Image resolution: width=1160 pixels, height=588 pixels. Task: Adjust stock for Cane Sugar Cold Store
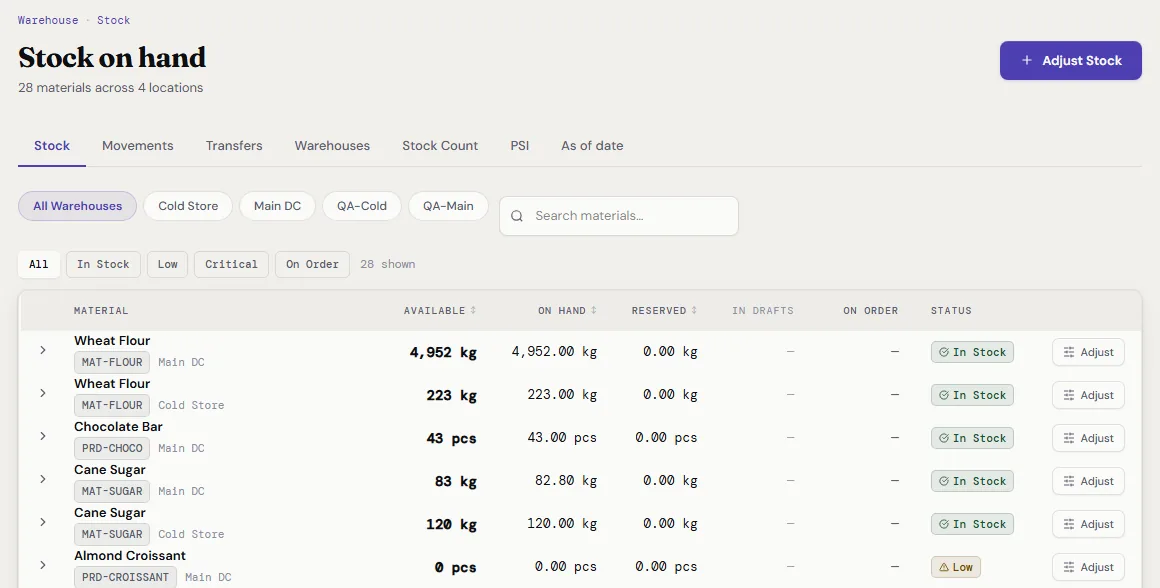[x=1088, y=524]
